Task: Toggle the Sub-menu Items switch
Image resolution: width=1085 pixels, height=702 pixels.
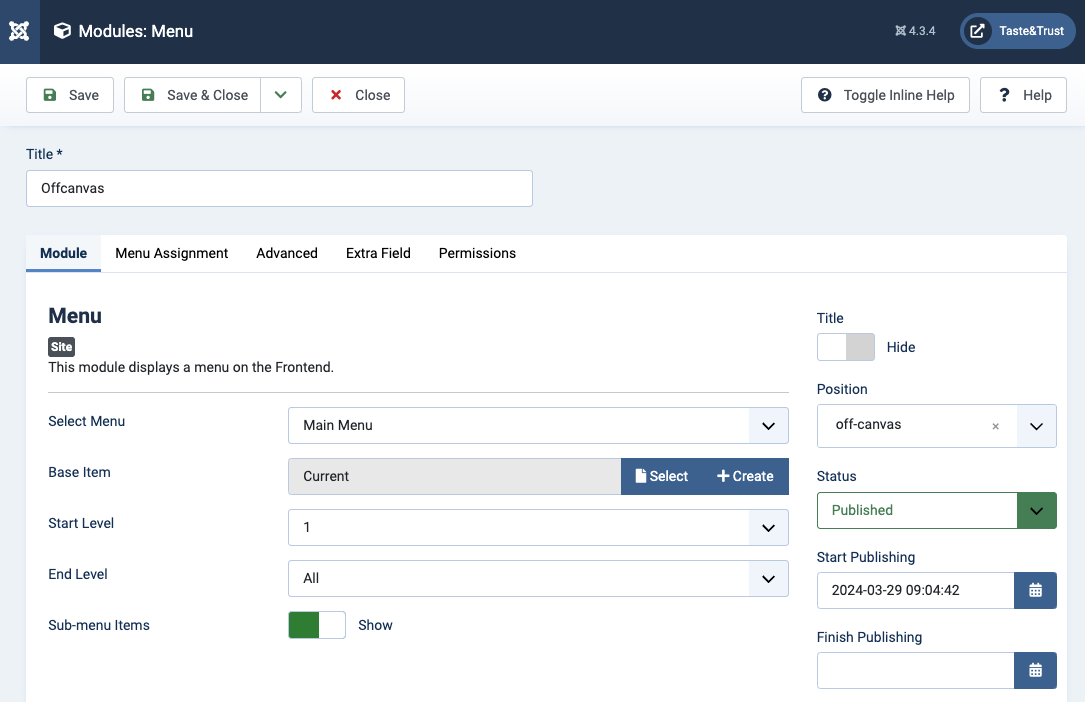Action: pyautogui.click(x=317, y=625)
